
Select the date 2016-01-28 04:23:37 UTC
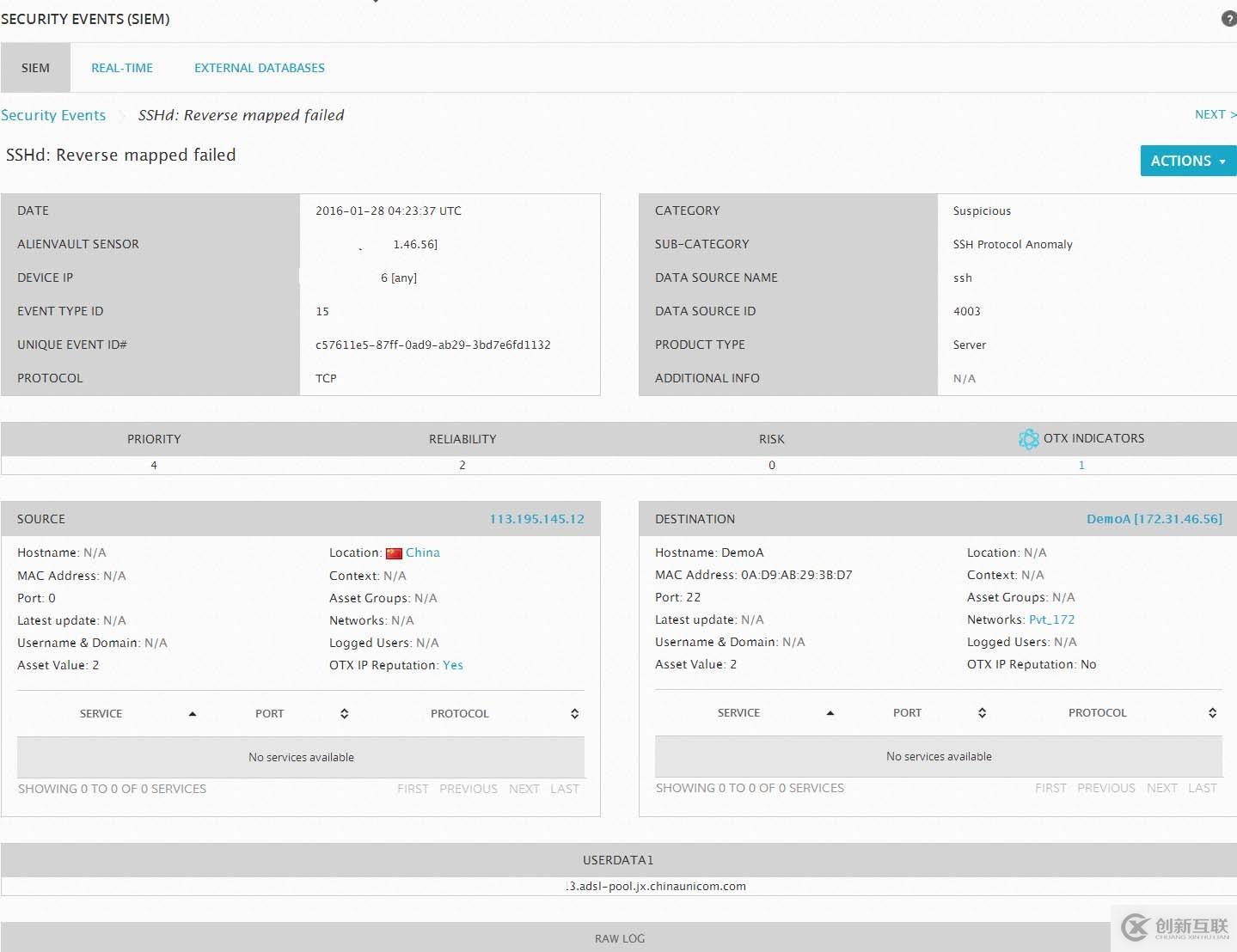389,211
